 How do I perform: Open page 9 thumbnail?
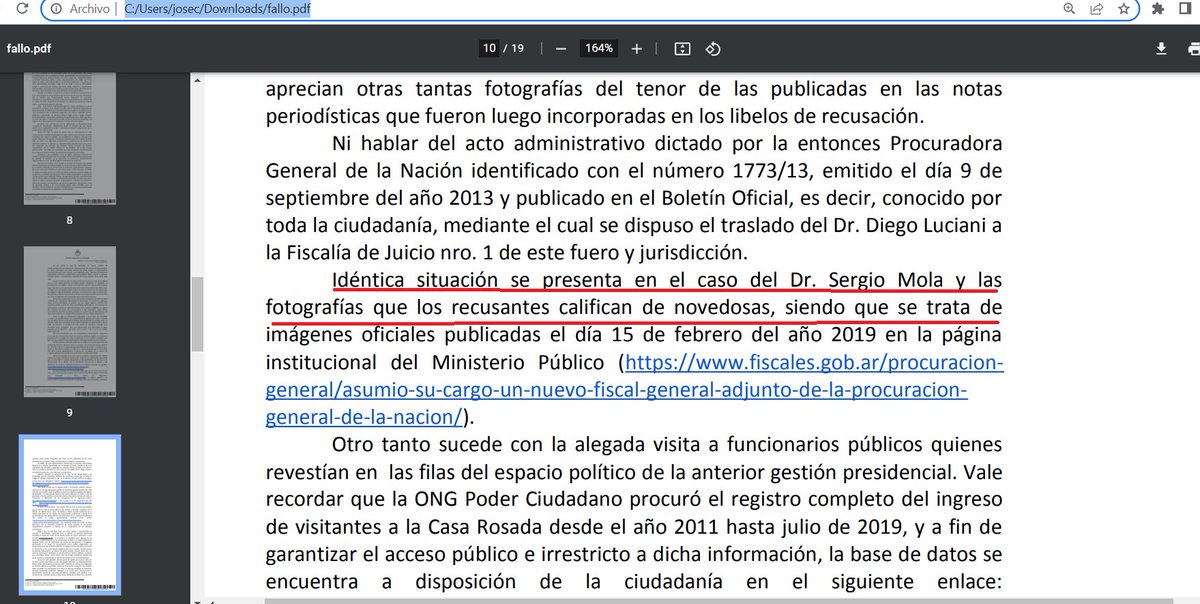(70, 321)
